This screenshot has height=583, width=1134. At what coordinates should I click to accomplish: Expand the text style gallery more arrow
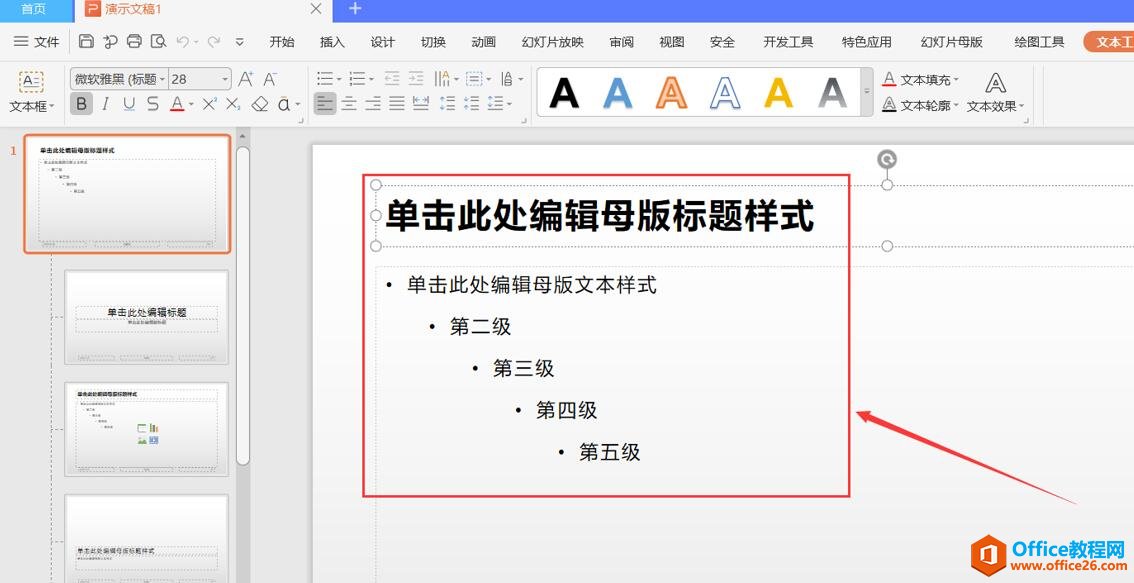pyautogui.click(x=866, y=92)
